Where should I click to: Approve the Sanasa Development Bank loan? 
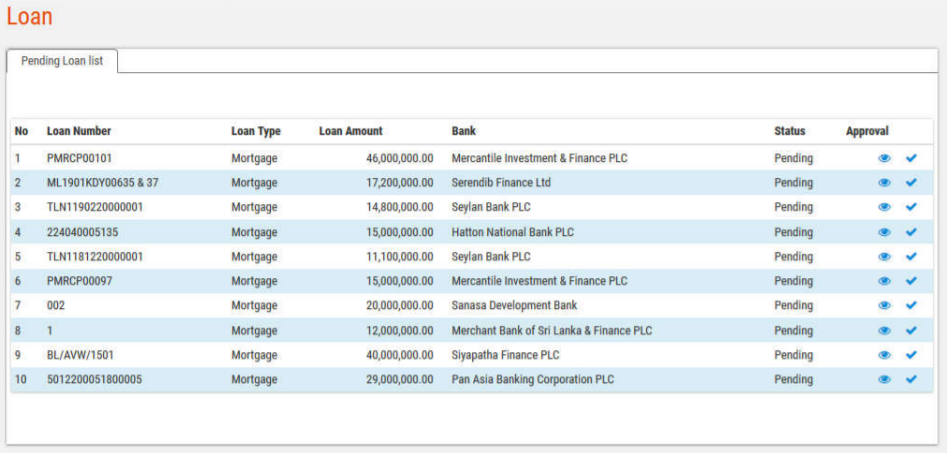tap(911, 305)
